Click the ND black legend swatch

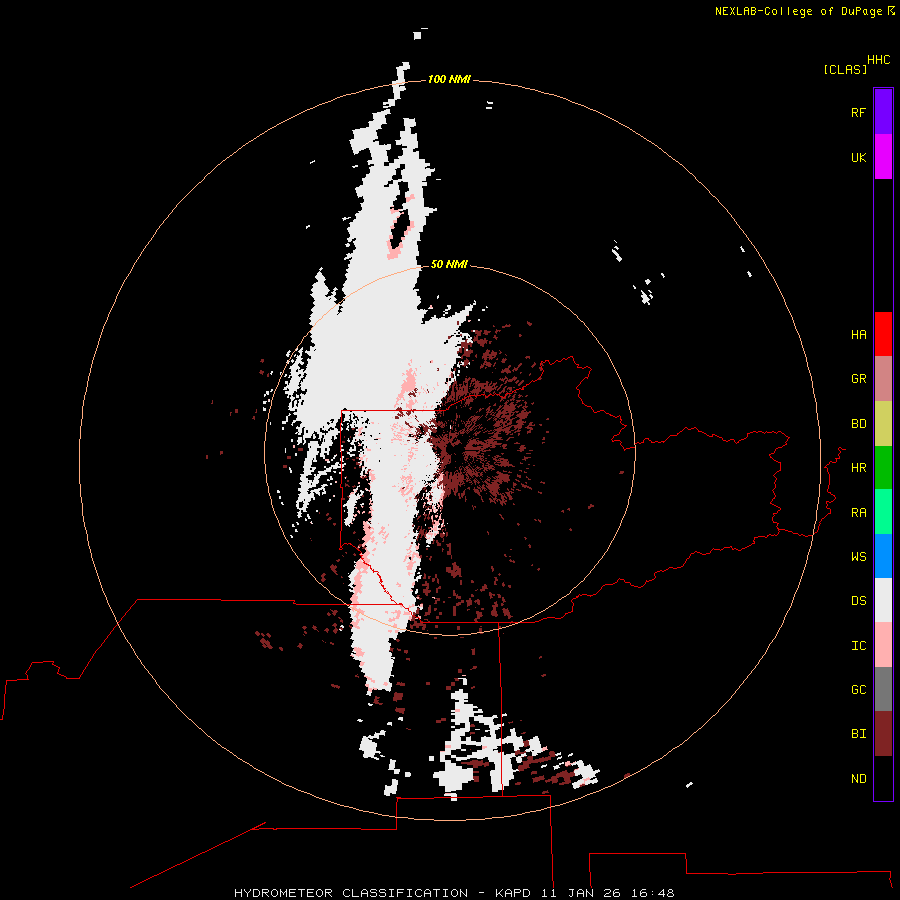click(x=883, y=778)
